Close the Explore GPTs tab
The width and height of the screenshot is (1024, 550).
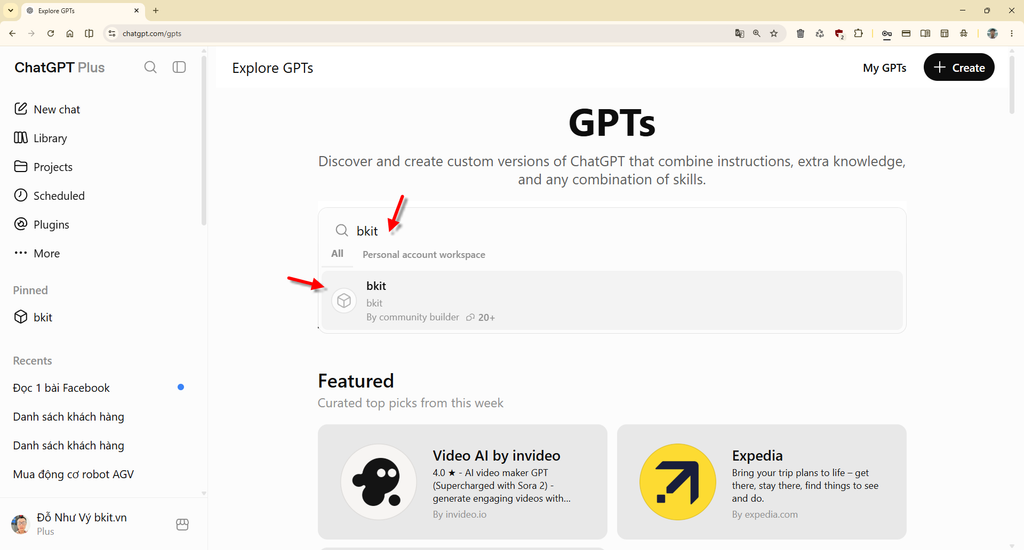click(x=136, y=10)
